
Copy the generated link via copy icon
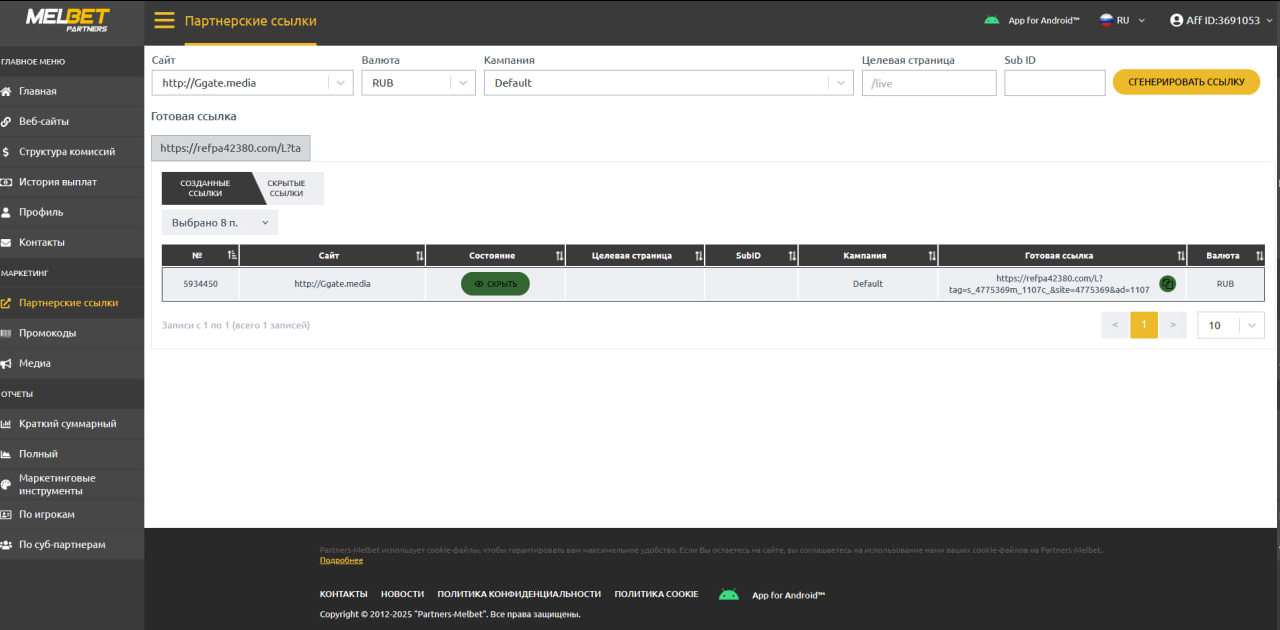[x=1167, y=284]
